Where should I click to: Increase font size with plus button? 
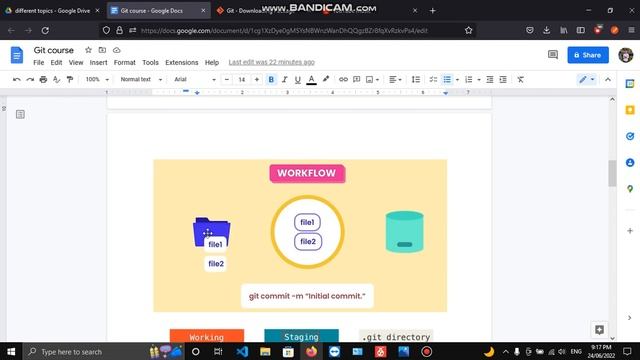(257, 80)
